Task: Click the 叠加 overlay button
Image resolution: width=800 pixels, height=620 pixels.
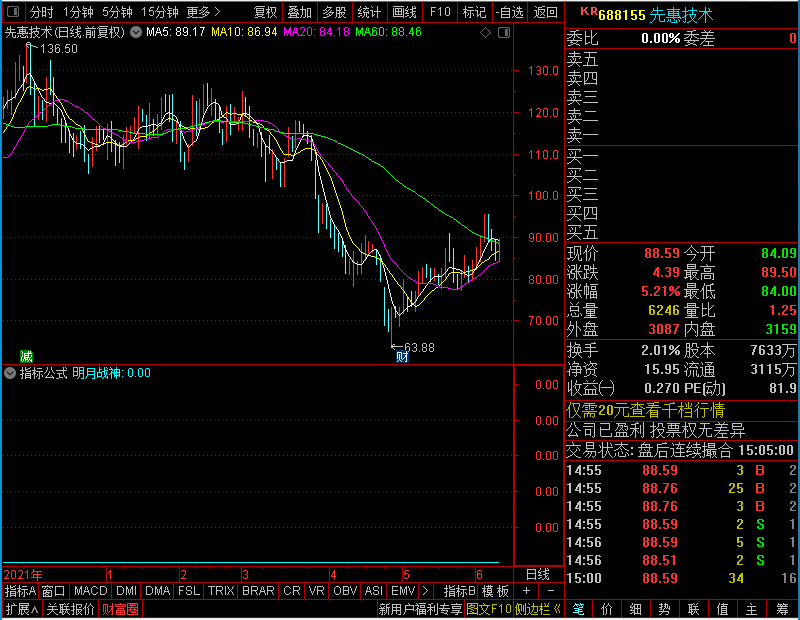Action: [299, 12]
